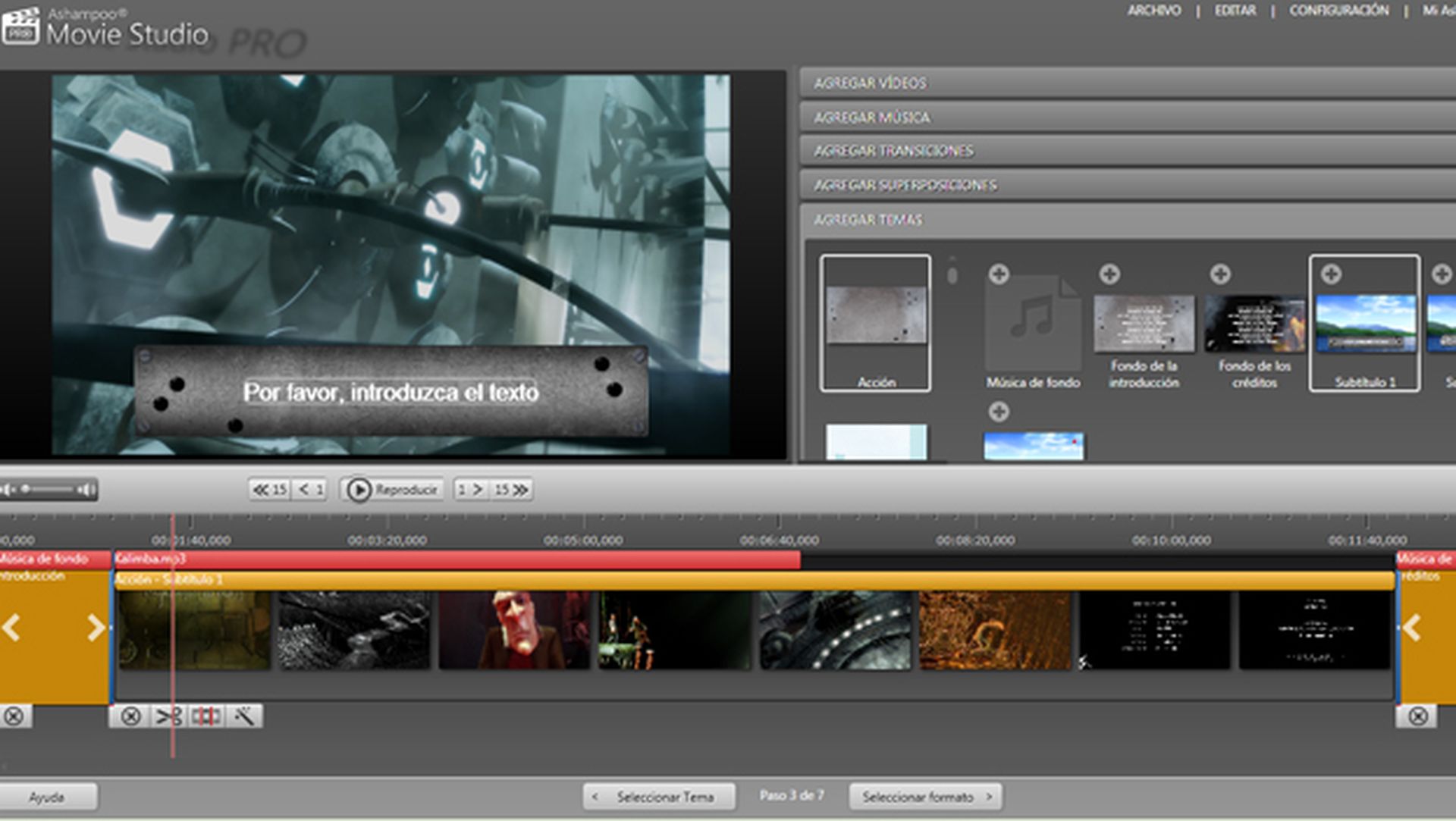
Task: Open the ARCHIVO menu
Action: click(x=1156, y=11)
